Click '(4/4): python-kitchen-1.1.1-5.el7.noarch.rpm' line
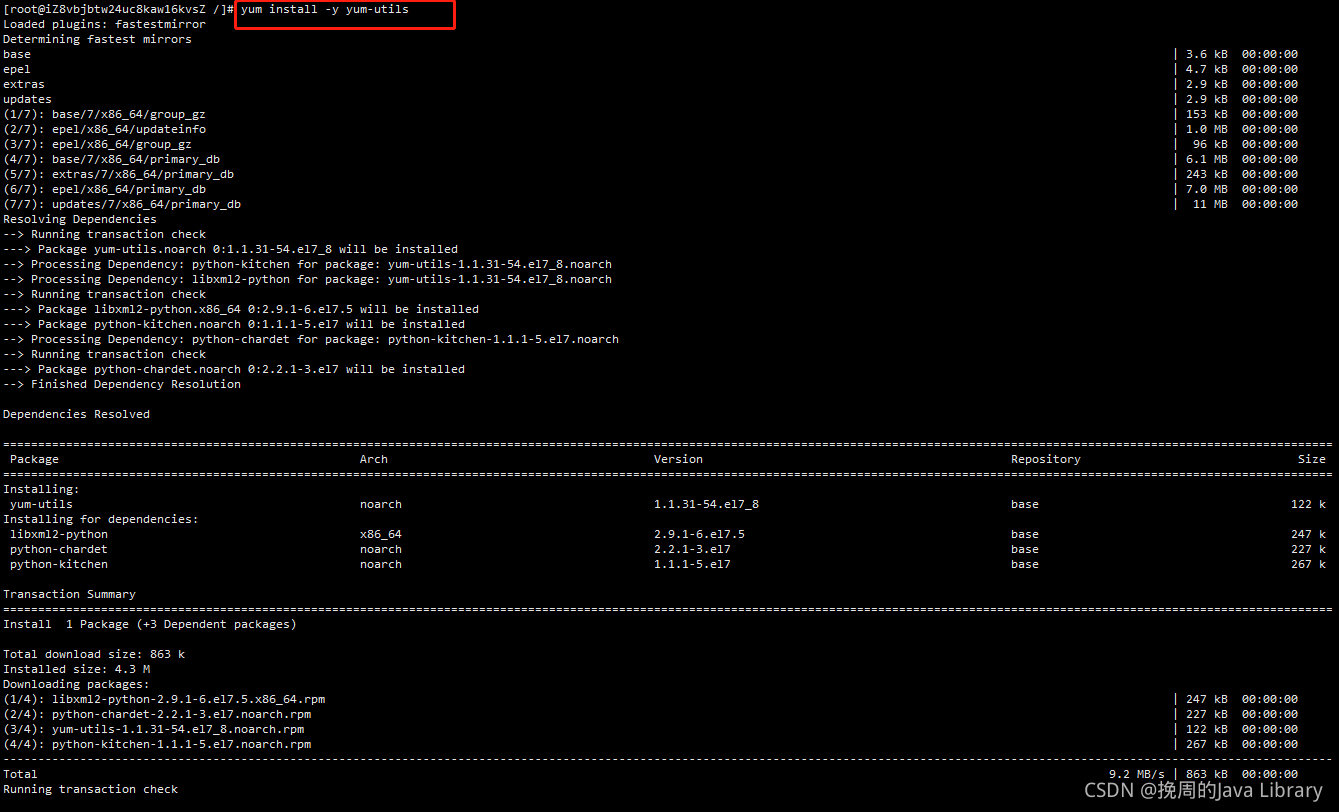The height and width of the screenshot is (812, 1339). (157, 744)
